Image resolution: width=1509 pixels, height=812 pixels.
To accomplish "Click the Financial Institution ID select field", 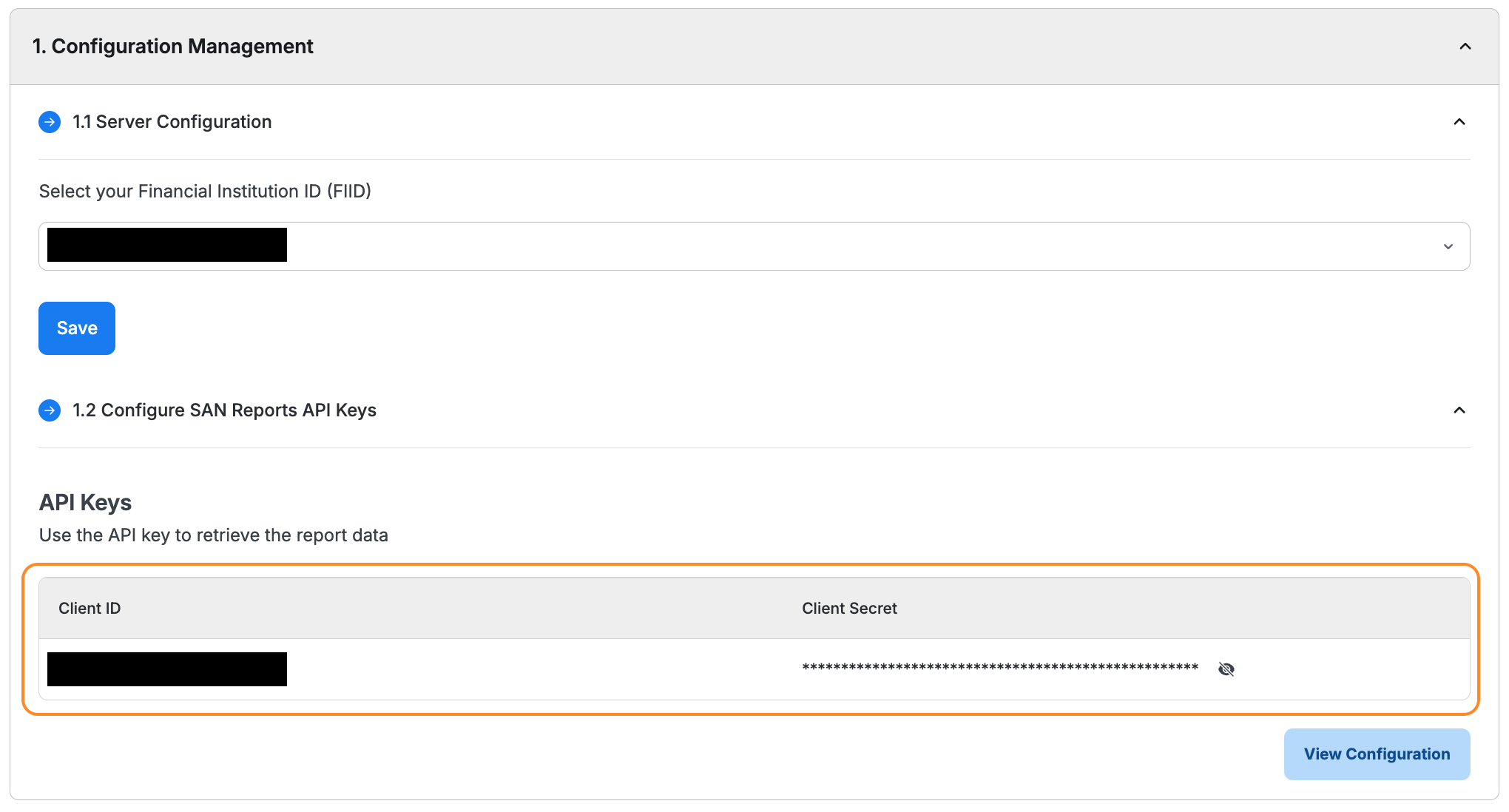I will pyautogui.click(x=740, y=246).
